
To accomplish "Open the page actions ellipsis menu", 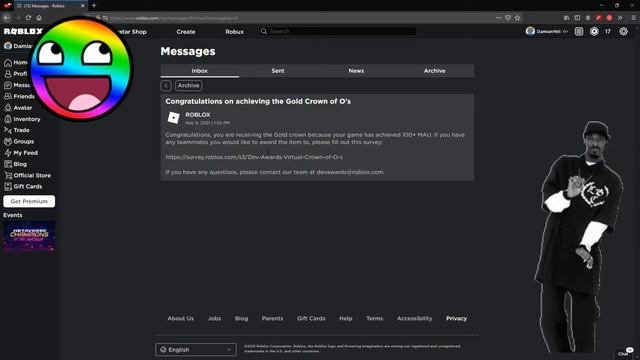I will point(498,18).
